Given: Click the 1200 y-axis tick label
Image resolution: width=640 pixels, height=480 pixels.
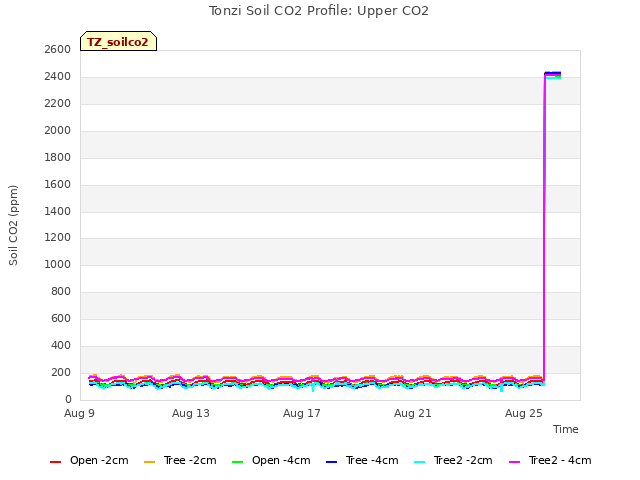Looking at the screenshot, I should (58, 238).
